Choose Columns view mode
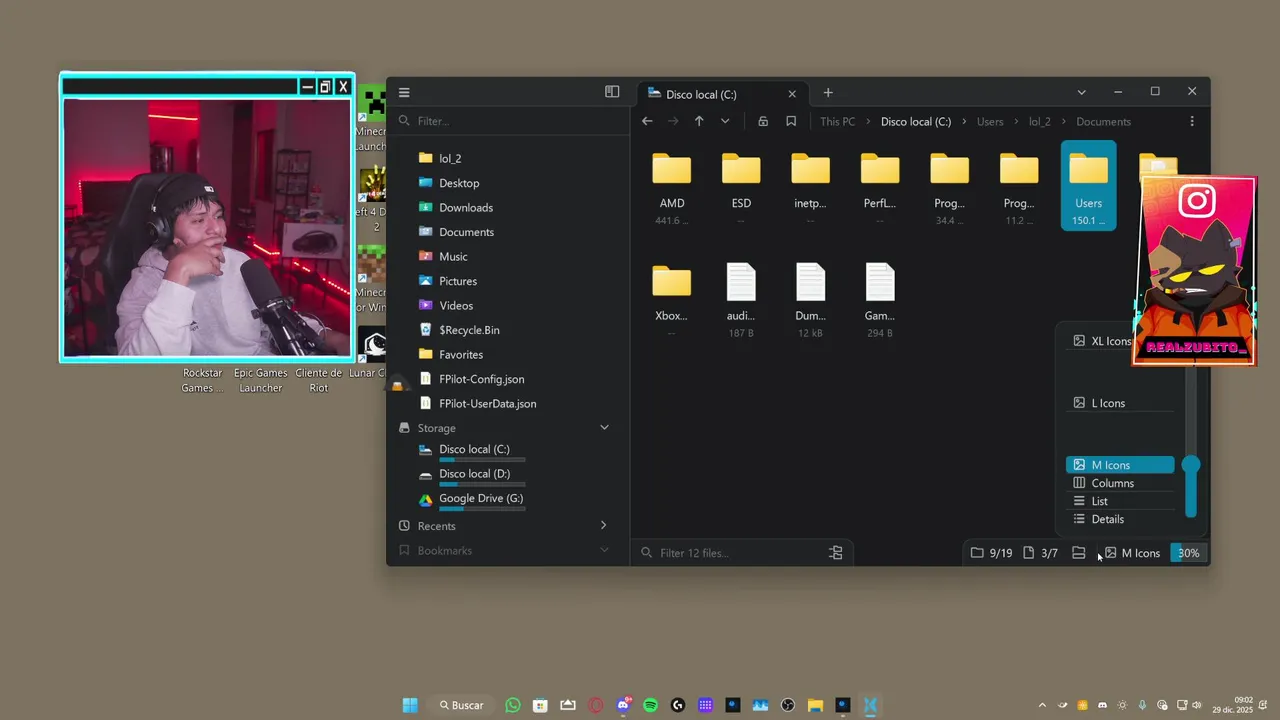 click(1120, 483)
